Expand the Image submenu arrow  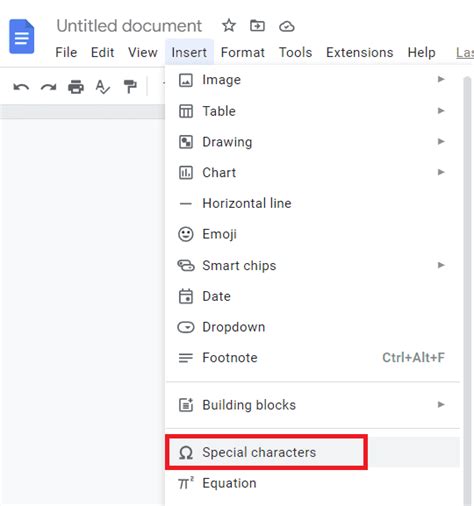(441, 79)
